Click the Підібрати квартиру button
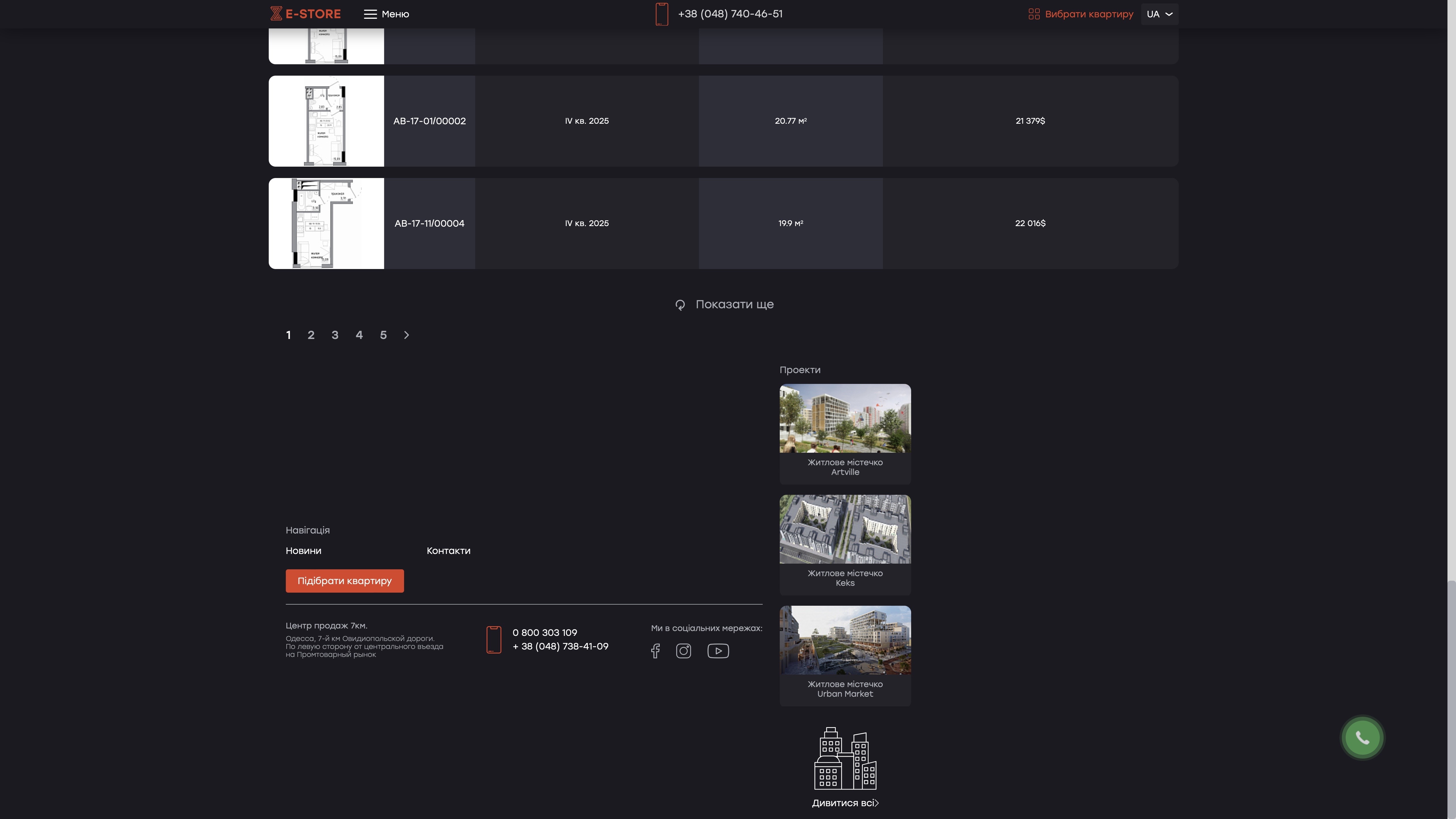 tap(344, 580)
